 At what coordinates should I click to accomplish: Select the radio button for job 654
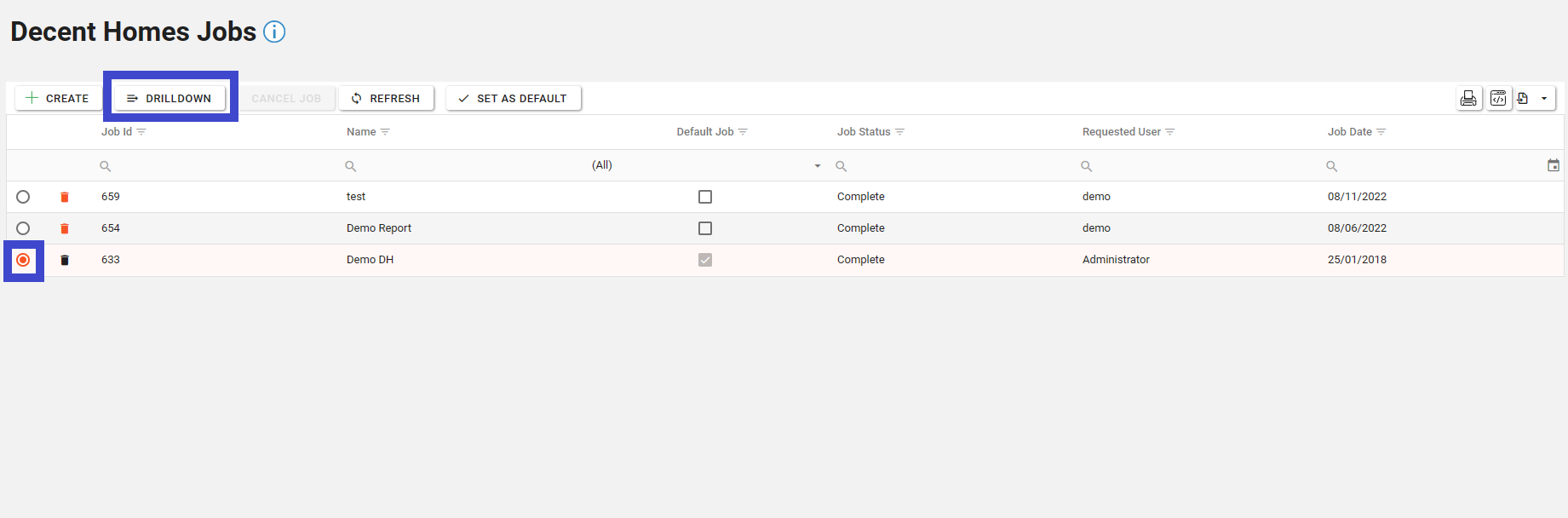(23, 228)
